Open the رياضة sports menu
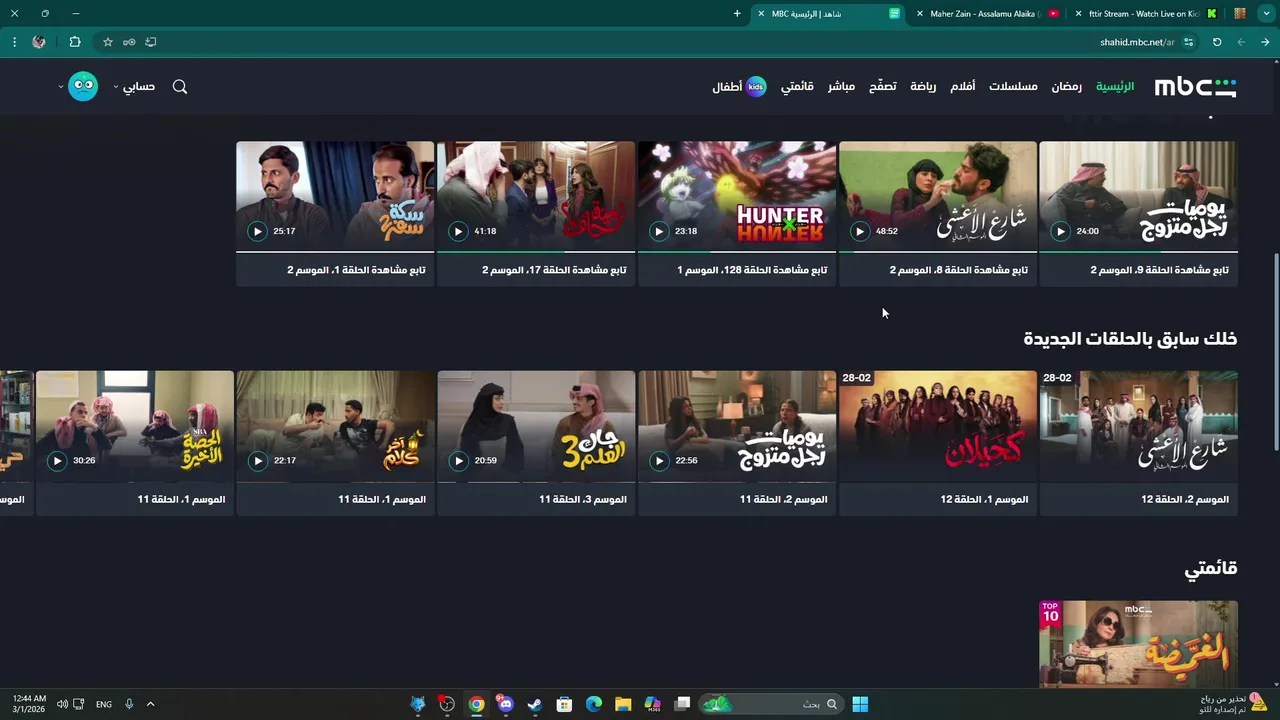This screenshot has height=720, width=1280. [x=923, y=87]
